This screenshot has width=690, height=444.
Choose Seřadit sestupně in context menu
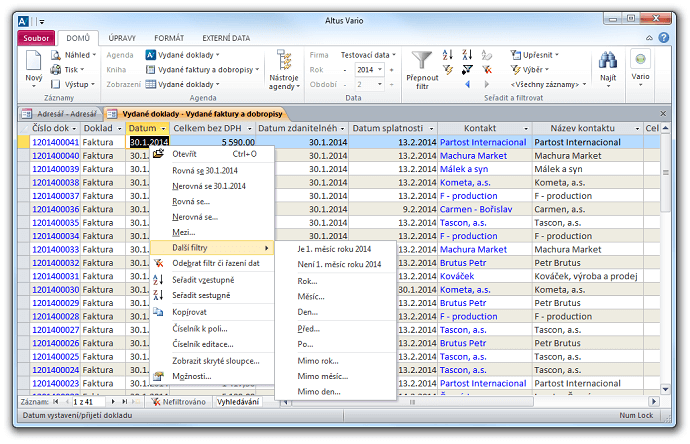(x=212, y=295)
